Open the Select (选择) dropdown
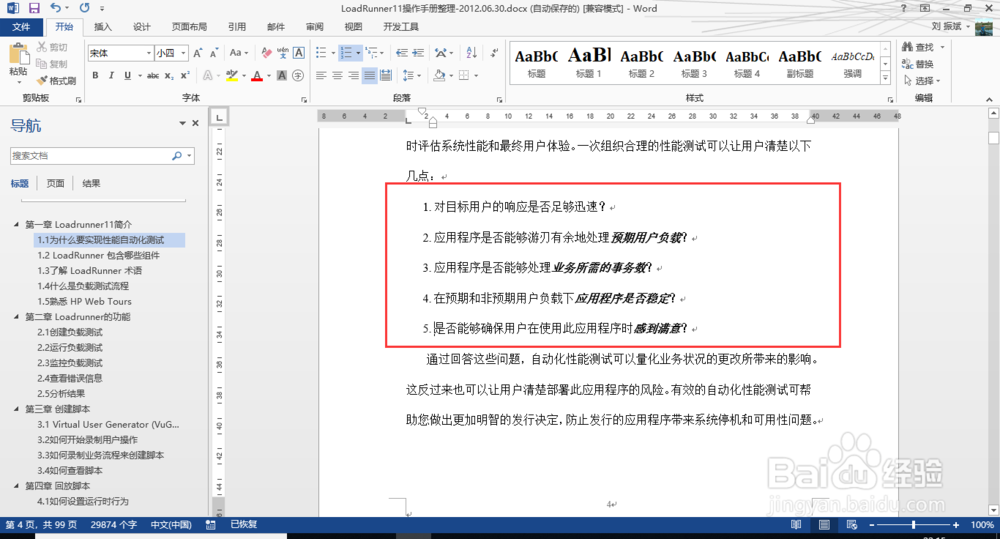 [923, 80]
